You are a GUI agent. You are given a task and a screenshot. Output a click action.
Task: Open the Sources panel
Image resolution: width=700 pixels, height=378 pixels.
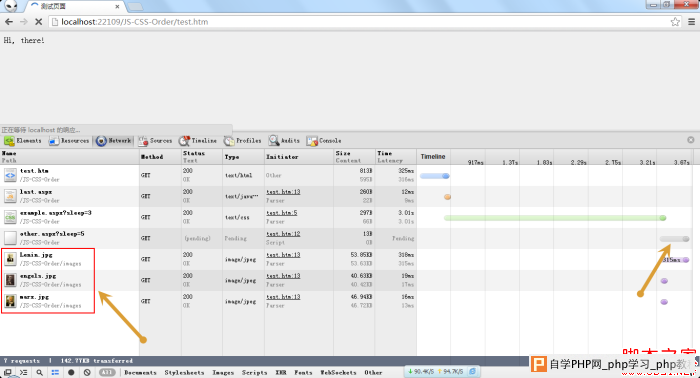(155, 141)
